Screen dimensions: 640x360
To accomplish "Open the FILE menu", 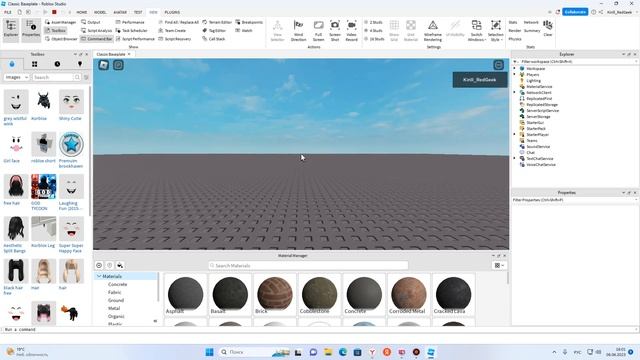I will 8,12.
